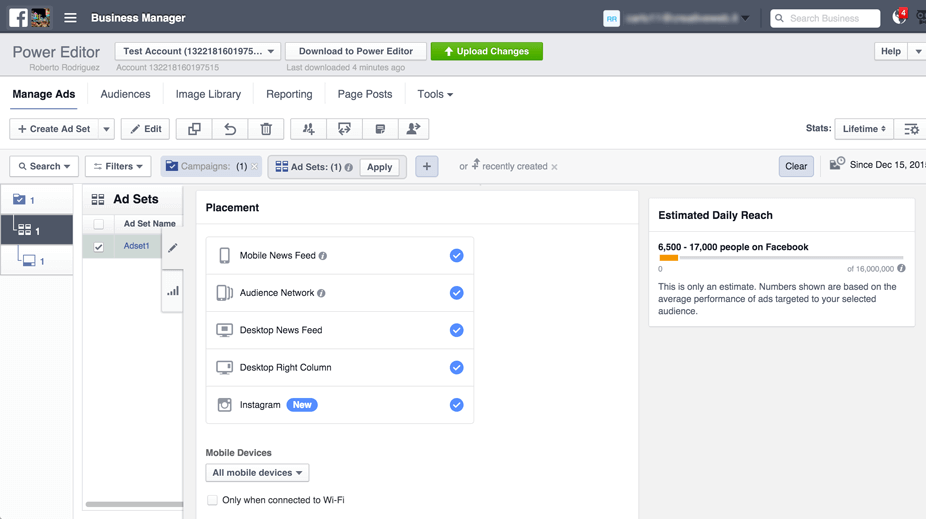The image size is (926, 519).
Task: Uncheck the Adset1 row checkbox
Action: (99, 247)
